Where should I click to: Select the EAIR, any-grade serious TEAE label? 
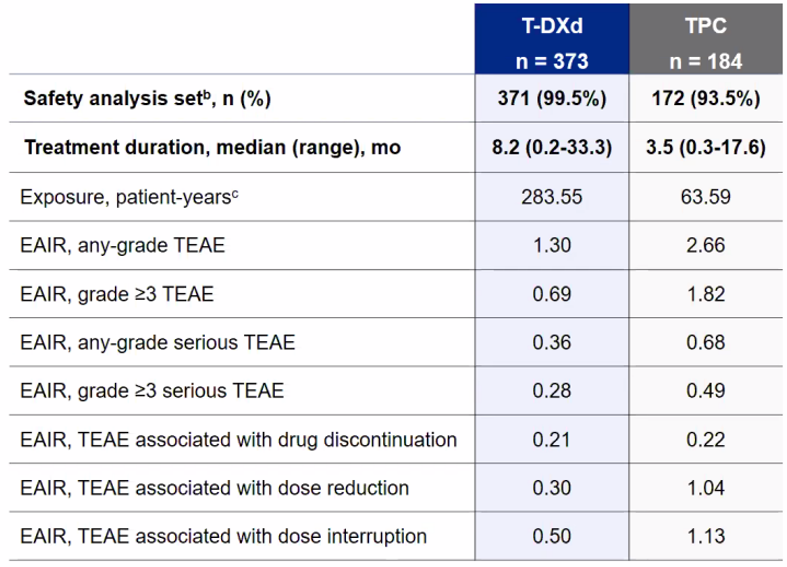click(x=158, y=341)
